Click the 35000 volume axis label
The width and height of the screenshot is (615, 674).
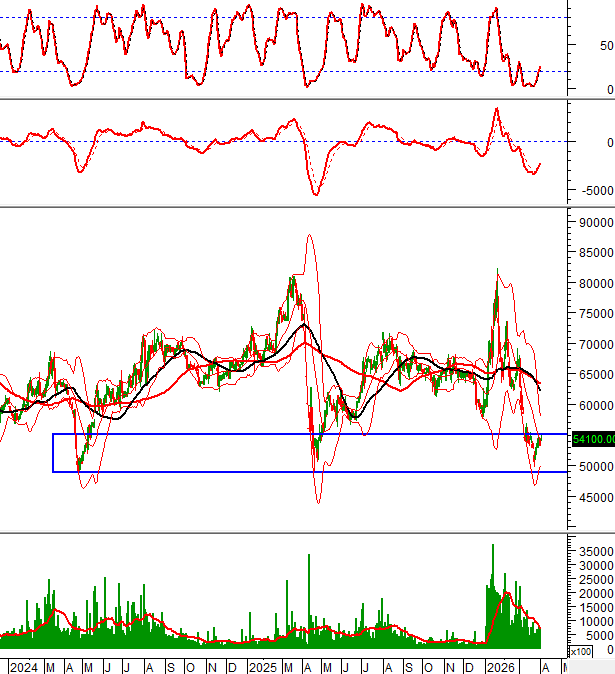click(594, 551)
